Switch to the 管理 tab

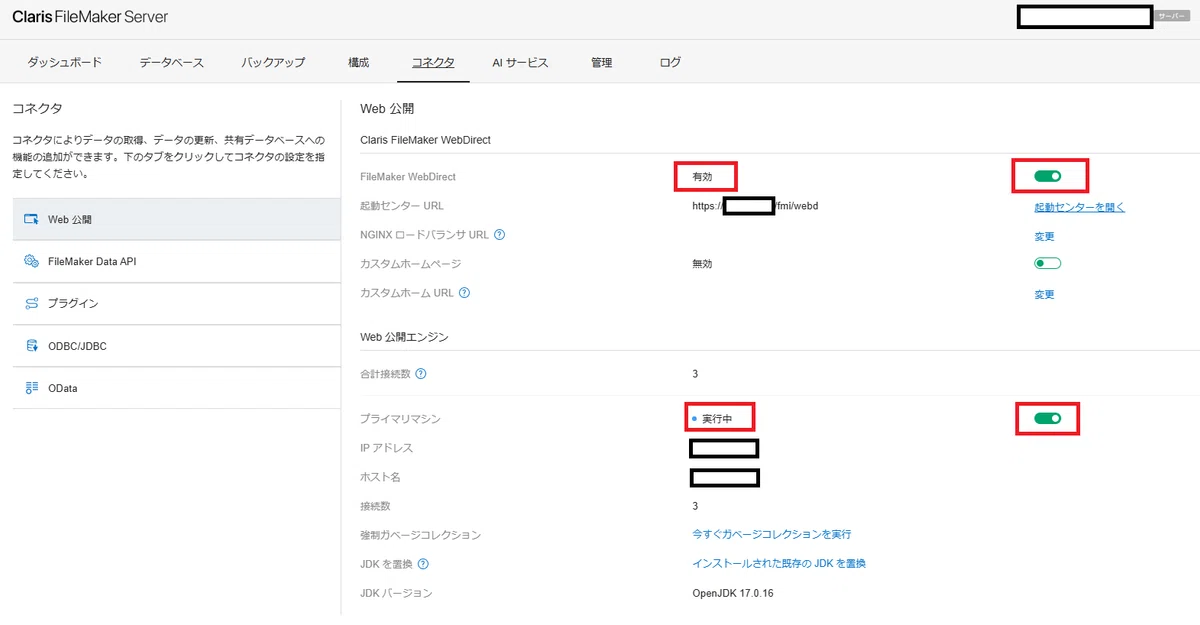(x=601, y=62)
